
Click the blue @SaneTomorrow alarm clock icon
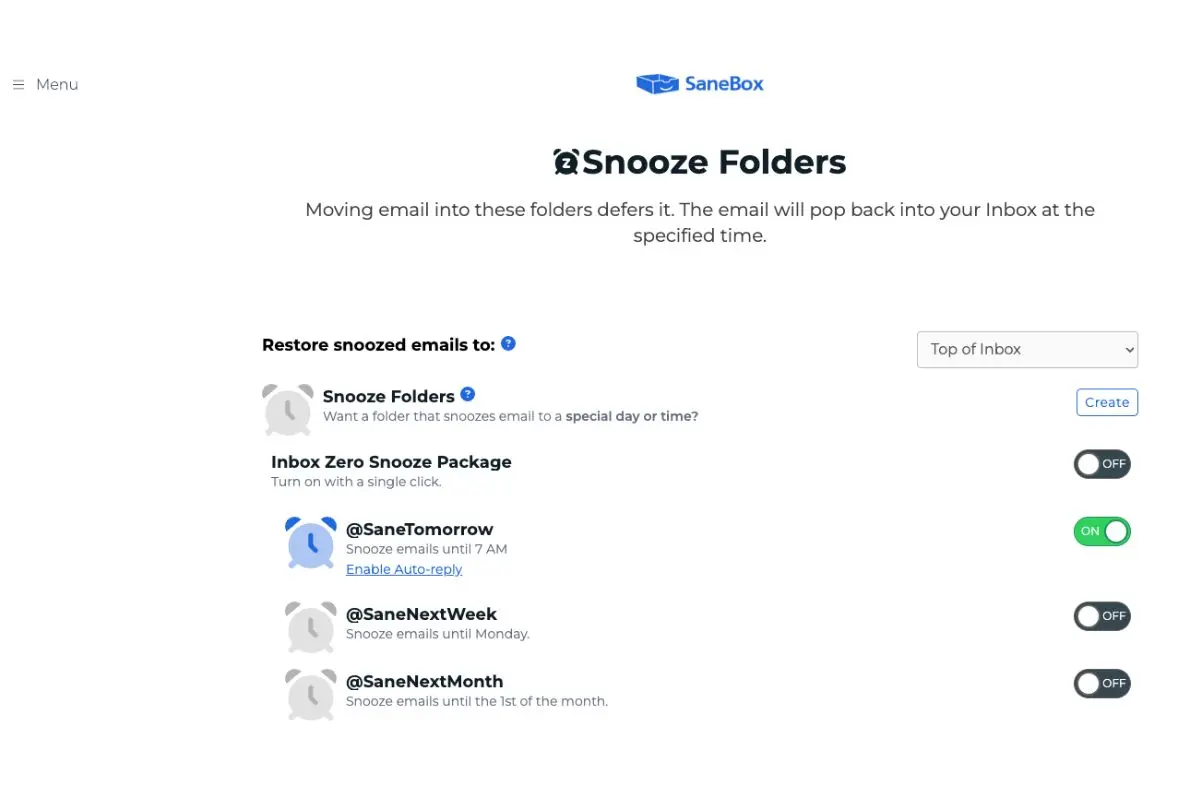(x=310, y=545)
